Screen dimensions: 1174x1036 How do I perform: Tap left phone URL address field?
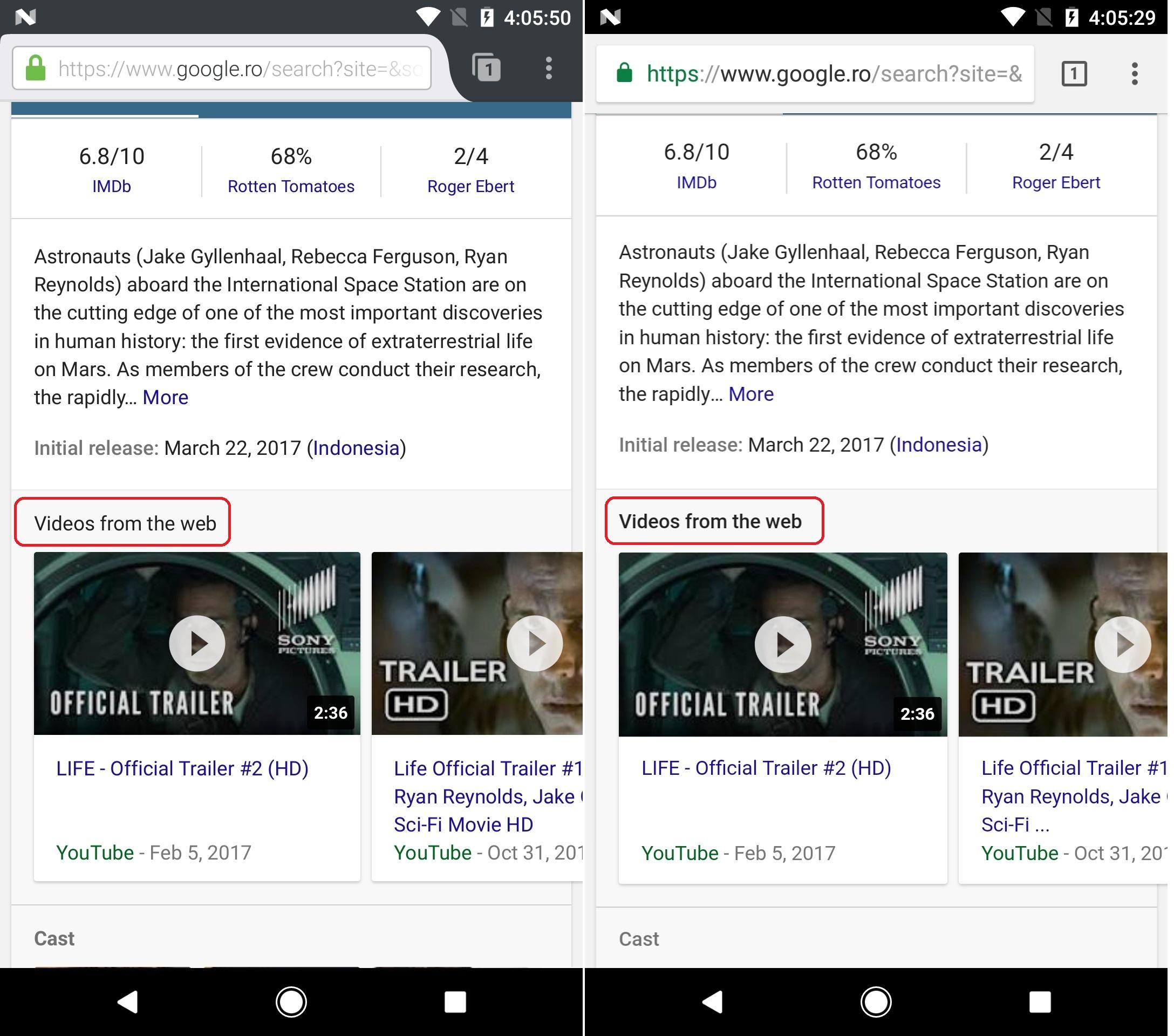point(222,69)
